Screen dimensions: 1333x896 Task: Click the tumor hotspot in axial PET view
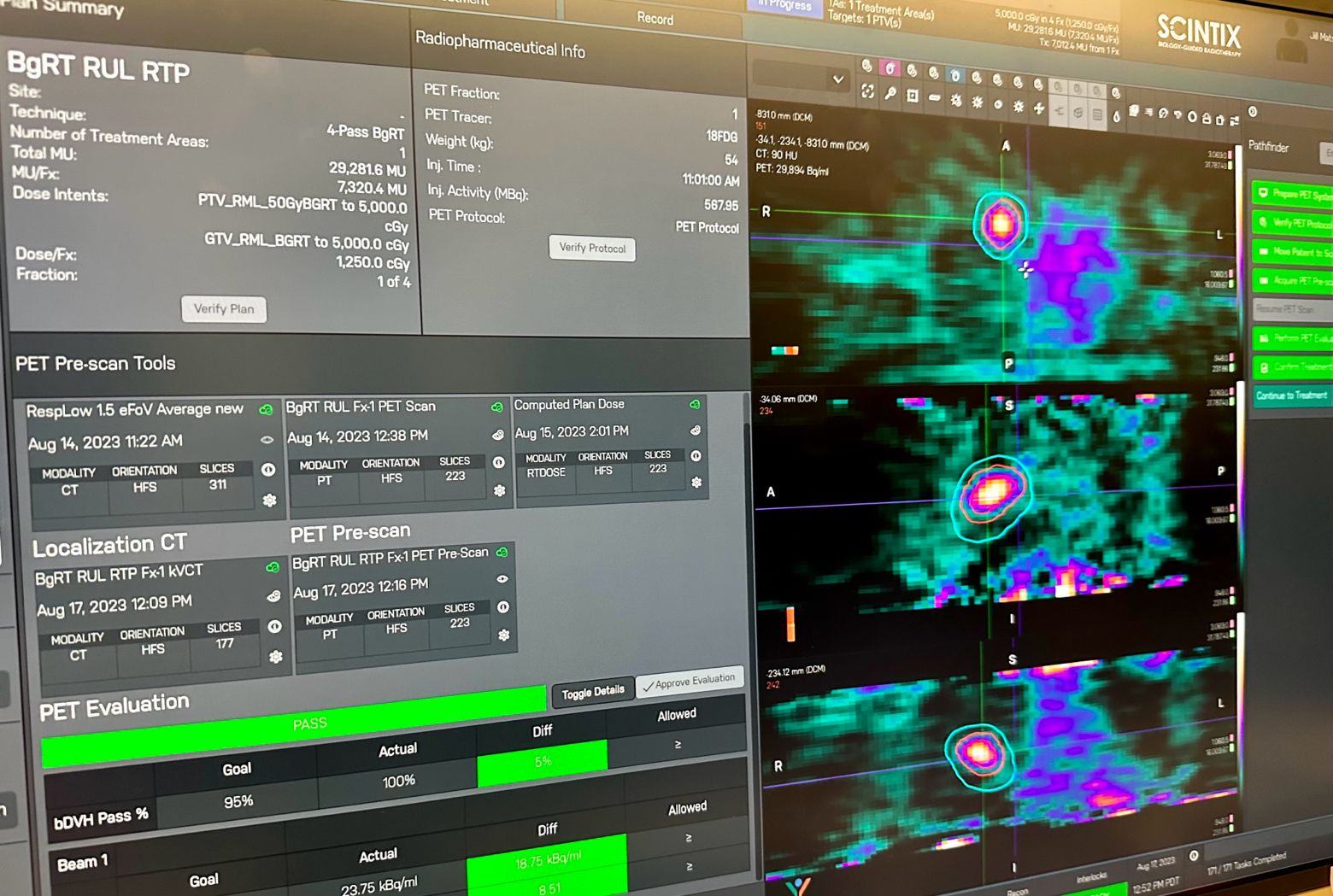pos(1000,224)
